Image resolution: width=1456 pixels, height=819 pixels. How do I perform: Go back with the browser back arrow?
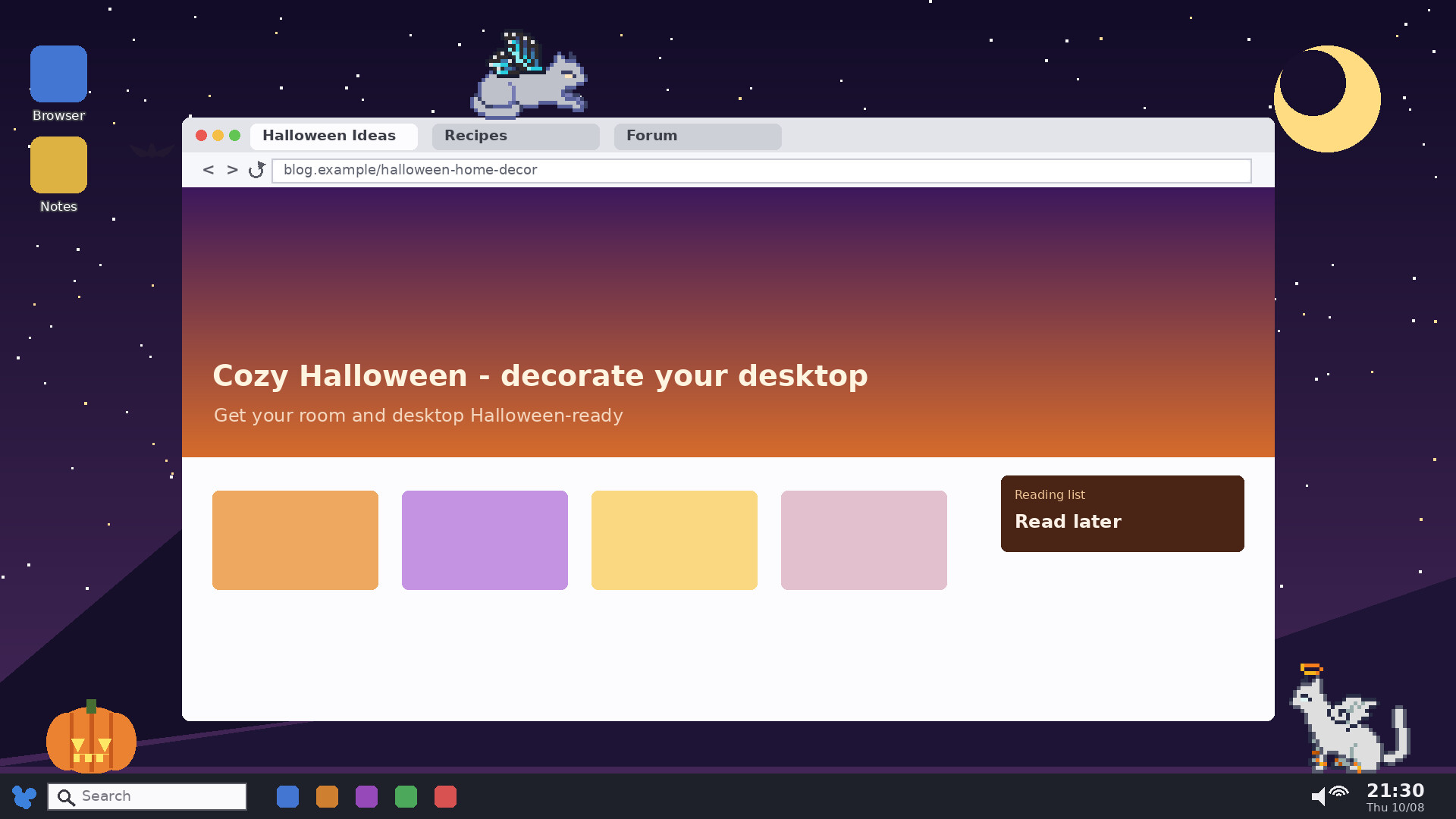pos(209,170)
